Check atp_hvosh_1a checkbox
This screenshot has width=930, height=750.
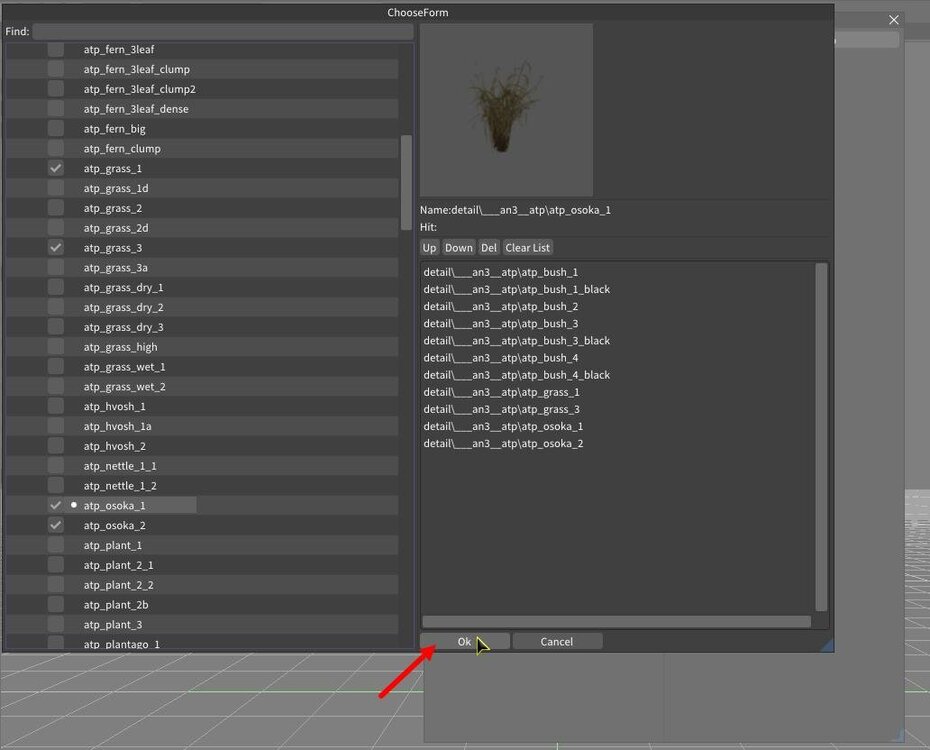click(x=56, y=426)
